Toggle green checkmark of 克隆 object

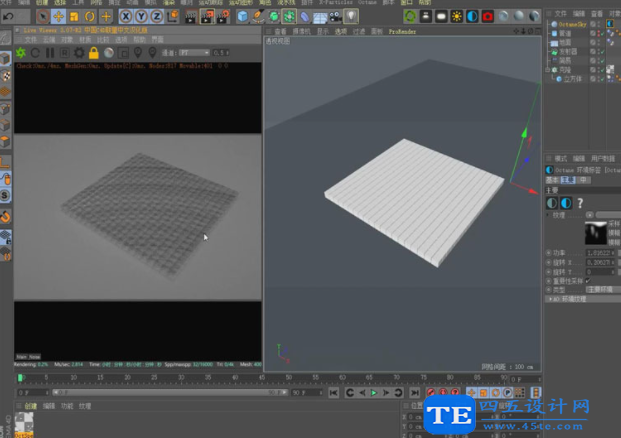tap(602, 70)
